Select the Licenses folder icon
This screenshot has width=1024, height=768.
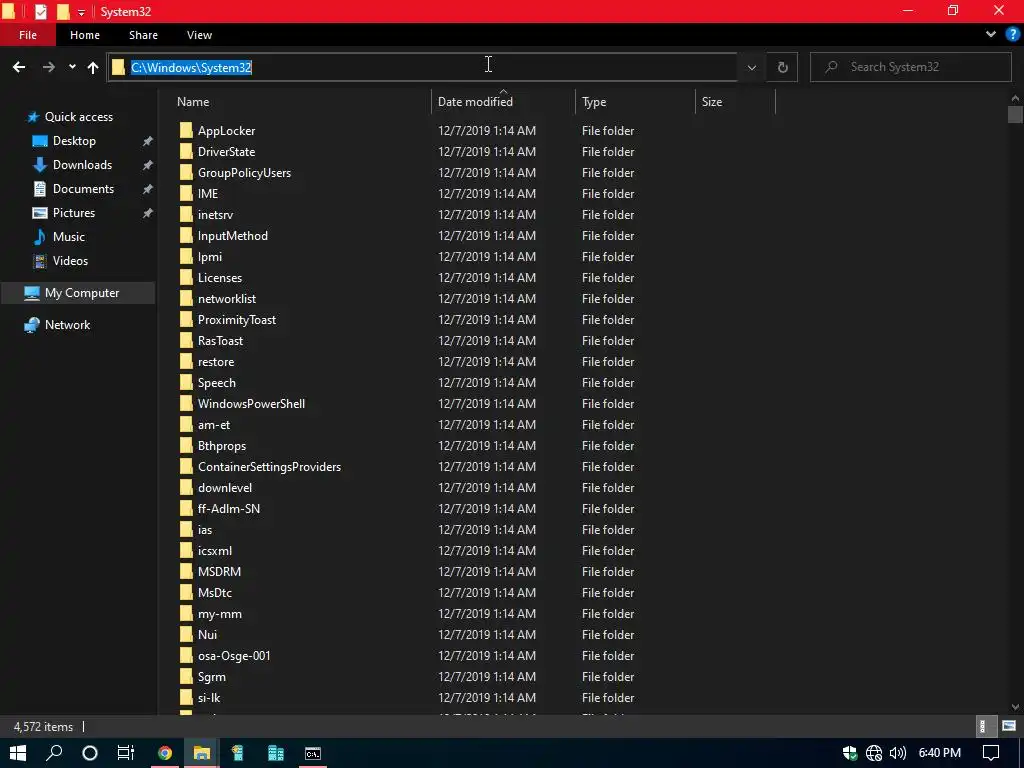tap(186, 278)
